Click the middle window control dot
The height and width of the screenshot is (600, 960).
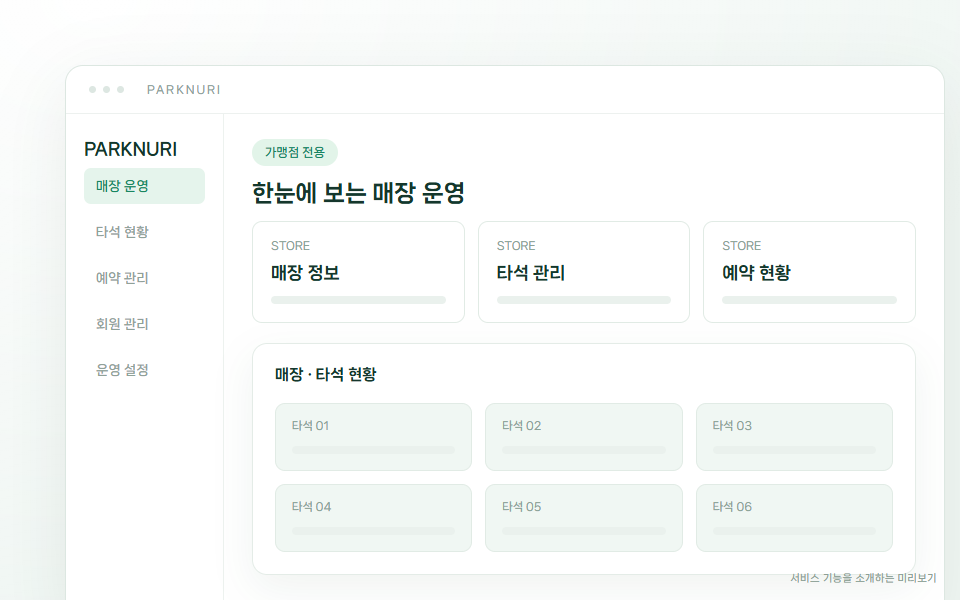click(107, 89)
